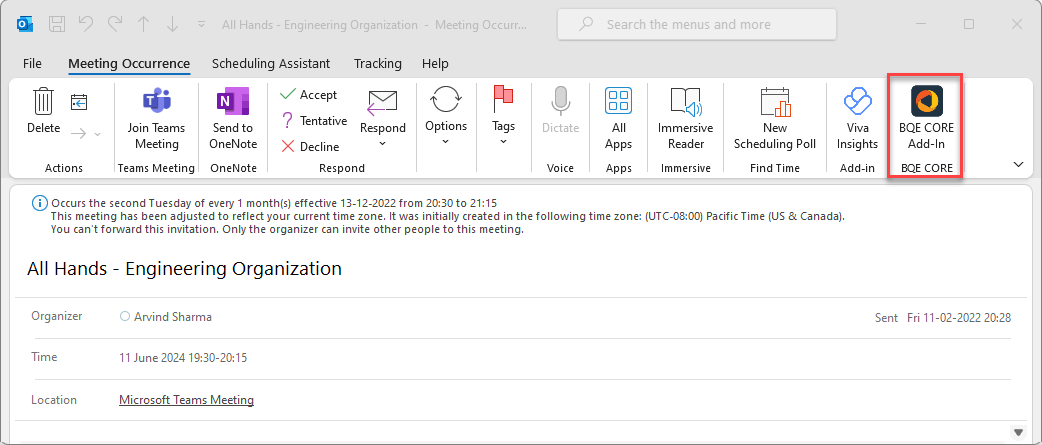Click the info icon in the notification bar
1042x445 pixels.
click(x=40, y=203)
